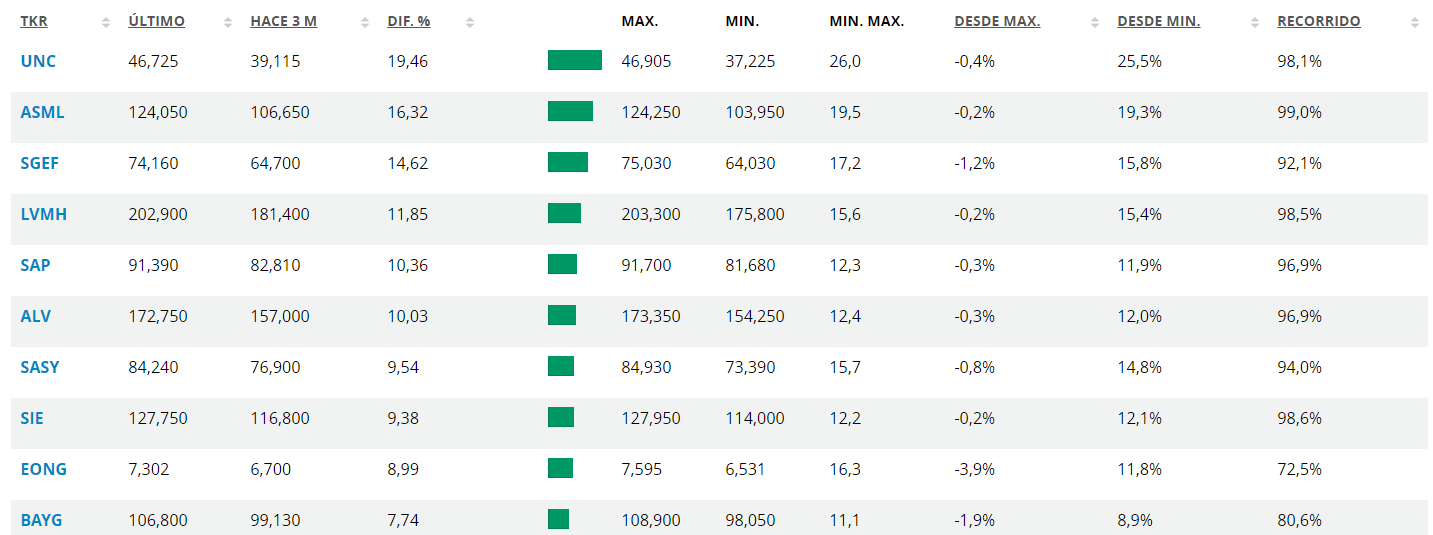This screenshot has height=535, width=1433.
Task: Go to the LVMH ticker page
Action: [43, 214]
